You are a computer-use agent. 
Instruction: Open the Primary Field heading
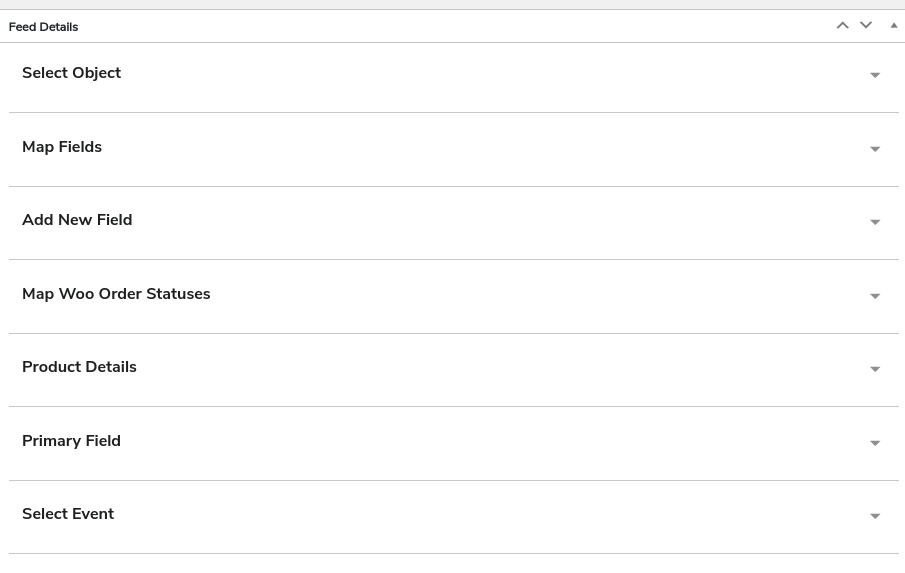71,441
